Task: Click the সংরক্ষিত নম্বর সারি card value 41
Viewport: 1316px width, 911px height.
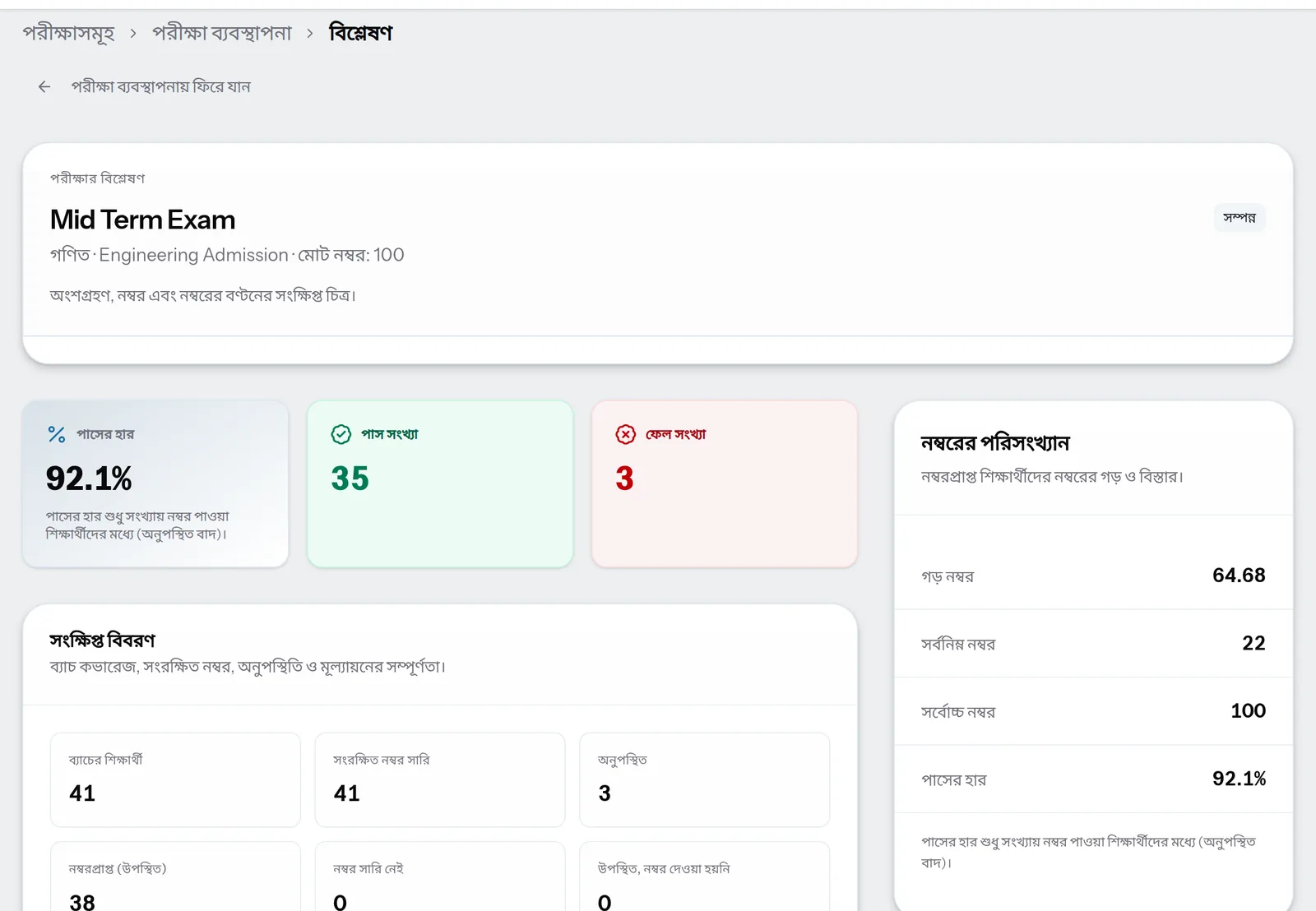Action: point(347,793)
